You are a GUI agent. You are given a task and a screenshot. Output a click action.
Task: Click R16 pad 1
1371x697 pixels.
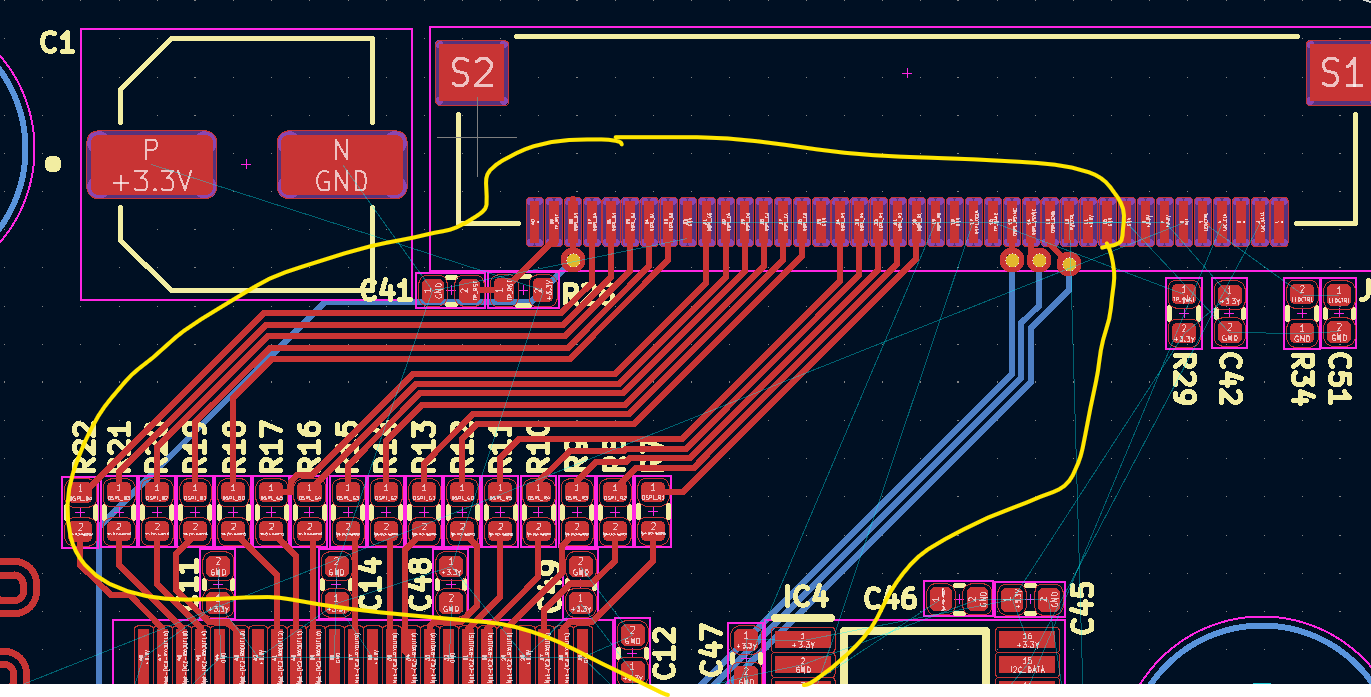(308, 493)
